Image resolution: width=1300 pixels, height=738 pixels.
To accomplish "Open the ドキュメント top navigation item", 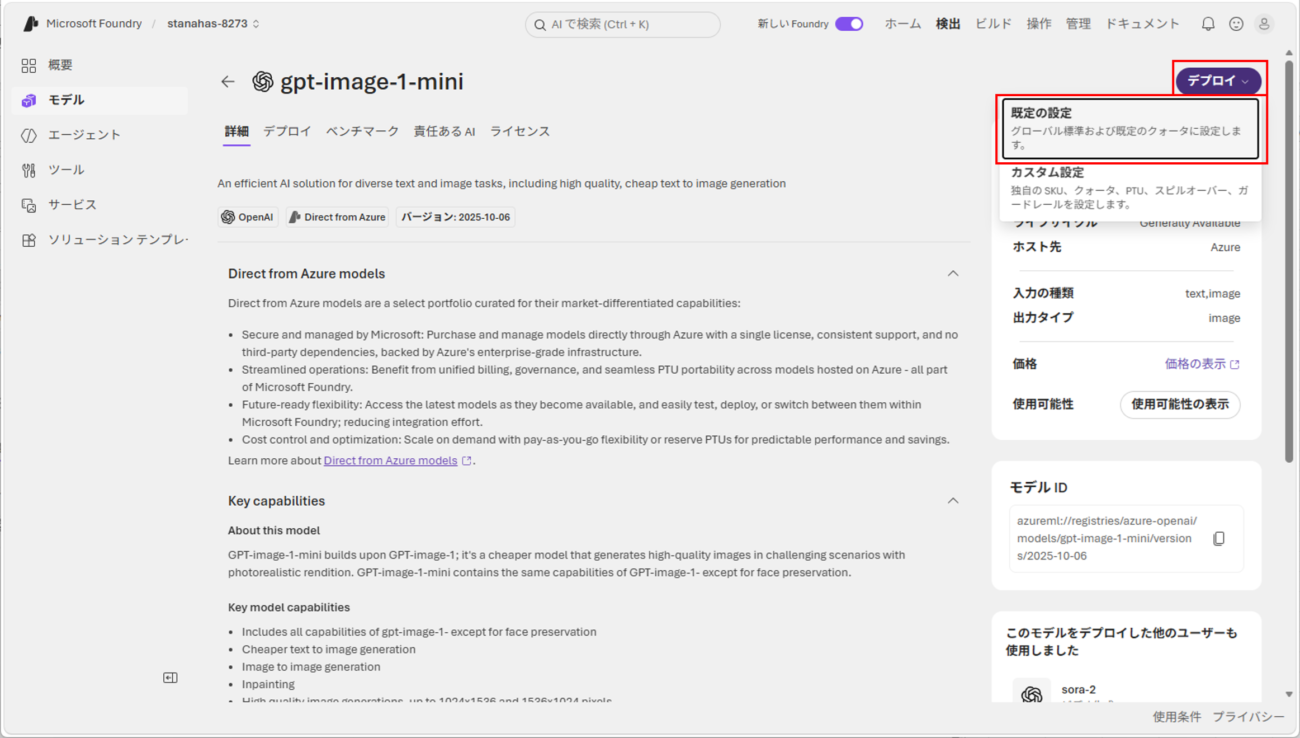I will 1142,24.
